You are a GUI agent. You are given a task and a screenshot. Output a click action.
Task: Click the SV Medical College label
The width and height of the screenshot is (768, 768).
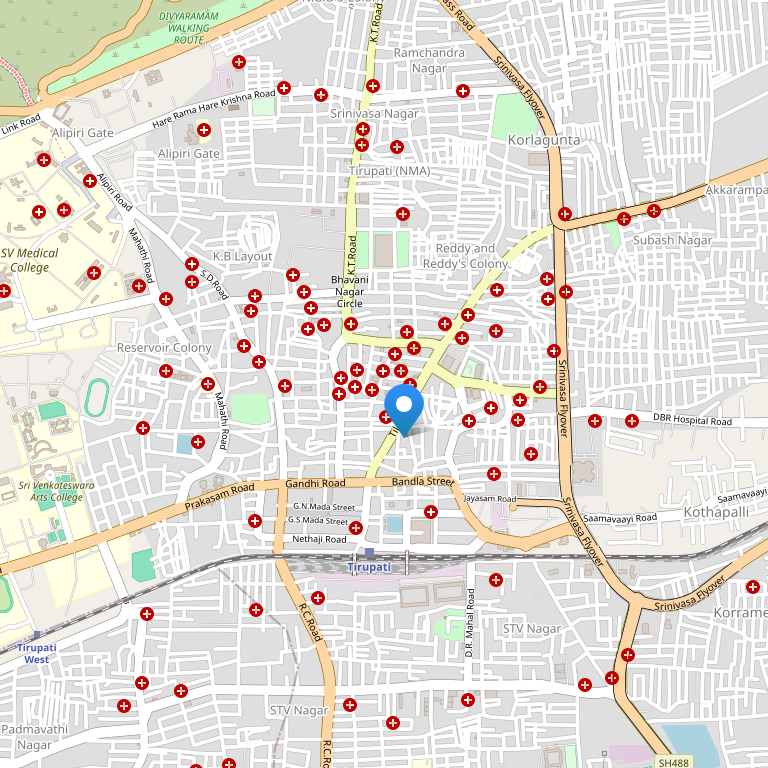[x=30, y=260]
